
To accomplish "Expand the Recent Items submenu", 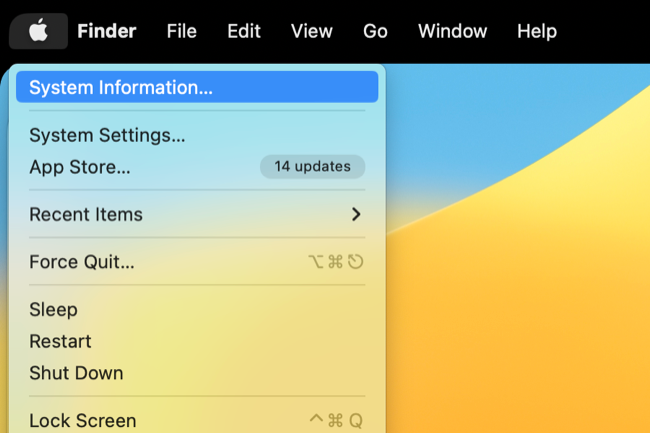I will [197, 214].
